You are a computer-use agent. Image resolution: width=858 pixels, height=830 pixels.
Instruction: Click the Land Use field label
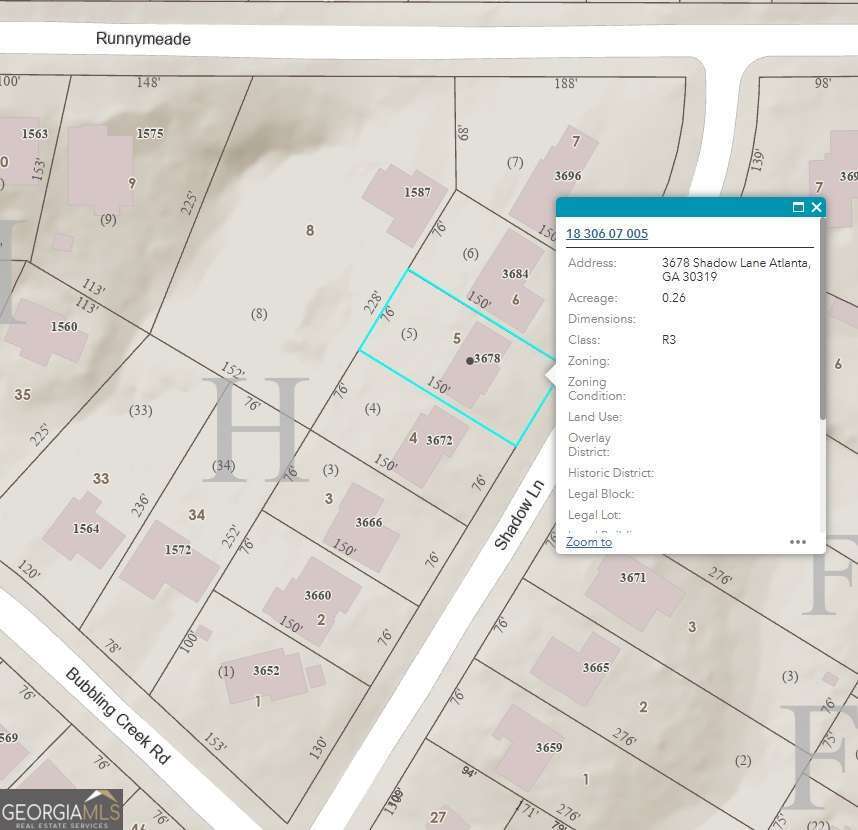click(x=595, y=417)
